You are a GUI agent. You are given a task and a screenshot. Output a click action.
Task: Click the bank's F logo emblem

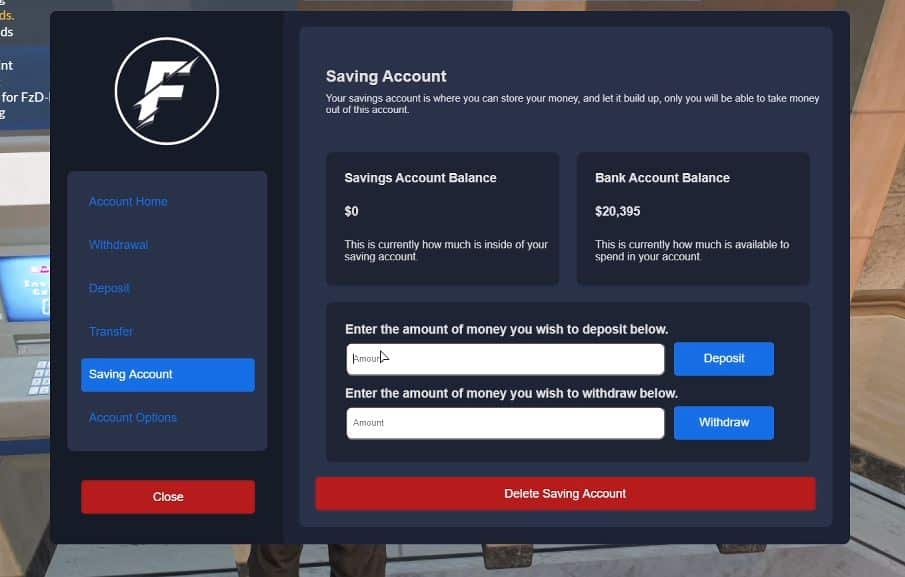167,90
